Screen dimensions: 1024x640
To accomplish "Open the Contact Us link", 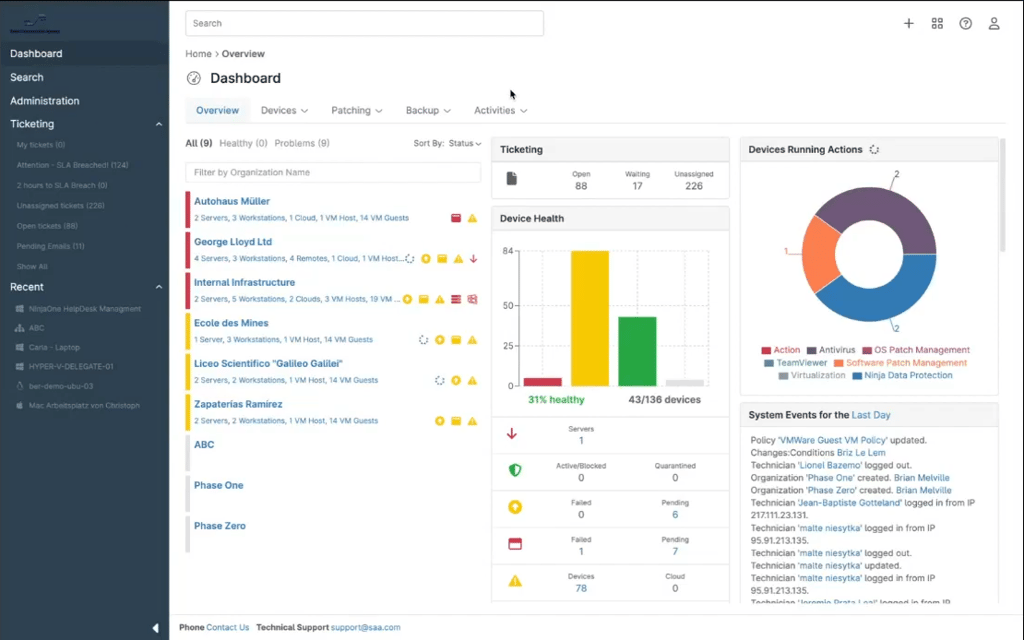I will point(230,627).
